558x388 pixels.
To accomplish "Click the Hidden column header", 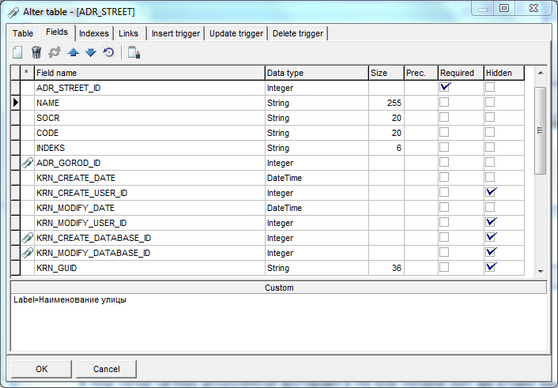I will 504,73.
